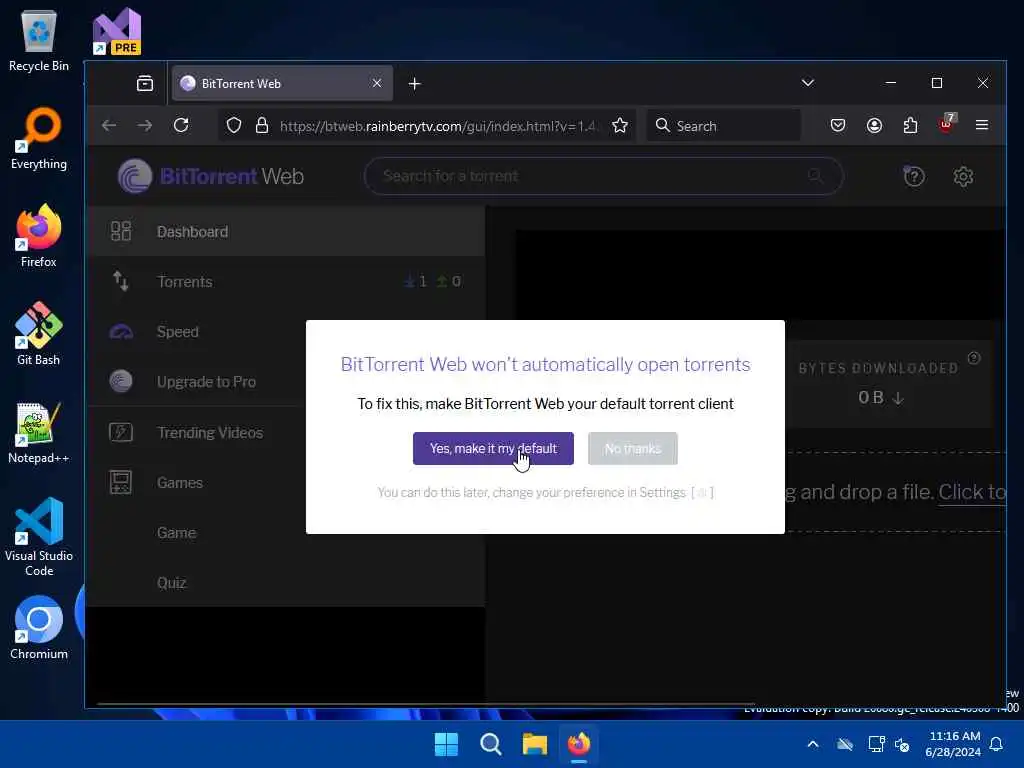Select Firefox desktop shortcut

pyautogui.click(x=39, y=236)
